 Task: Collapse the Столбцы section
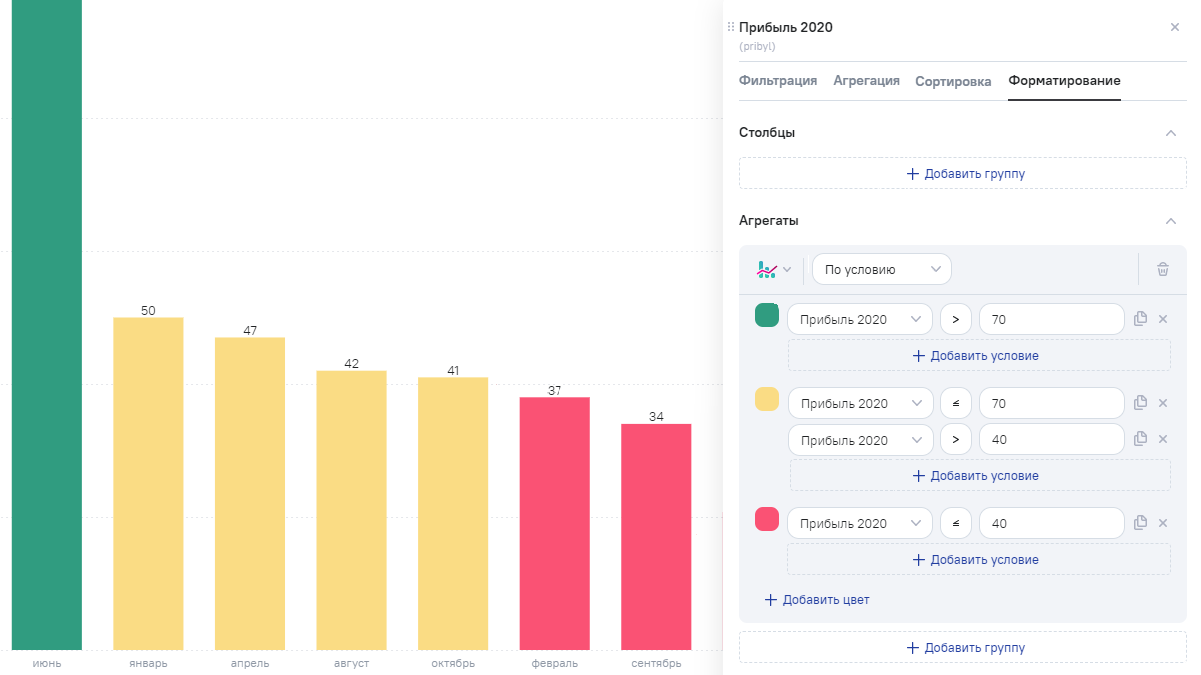tap(1171, 133)
